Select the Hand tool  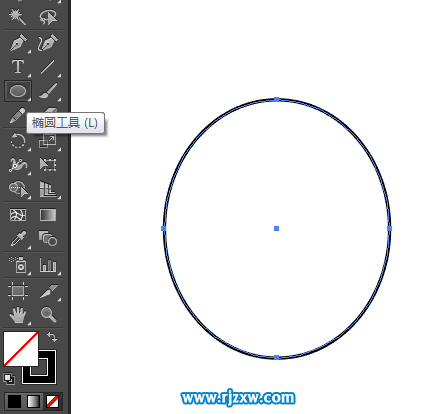click(x=18, y=315)
